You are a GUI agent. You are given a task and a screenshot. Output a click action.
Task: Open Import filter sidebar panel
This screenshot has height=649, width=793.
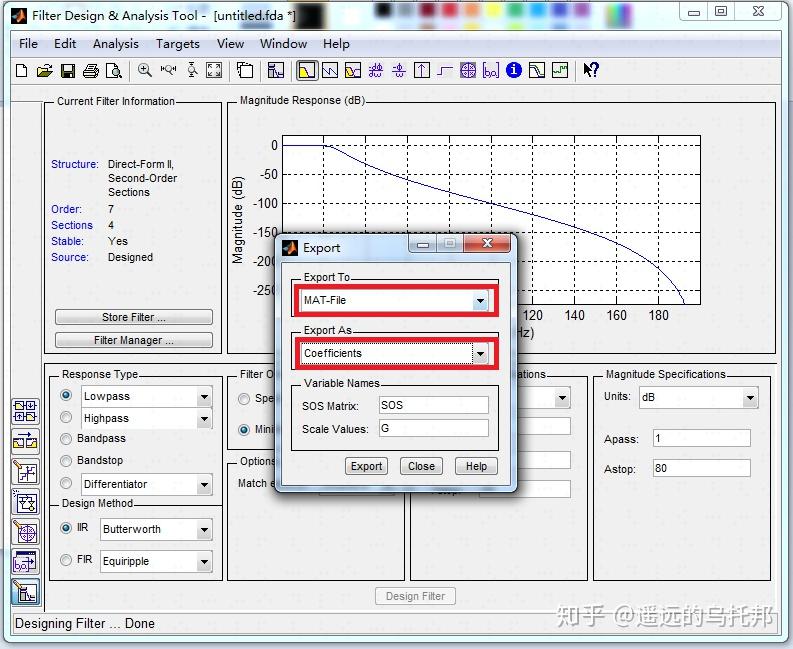click(25, 562)
